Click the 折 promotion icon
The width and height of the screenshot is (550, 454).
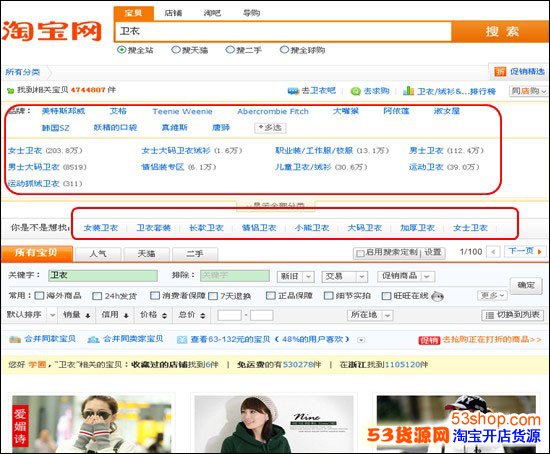pos(500,72)
